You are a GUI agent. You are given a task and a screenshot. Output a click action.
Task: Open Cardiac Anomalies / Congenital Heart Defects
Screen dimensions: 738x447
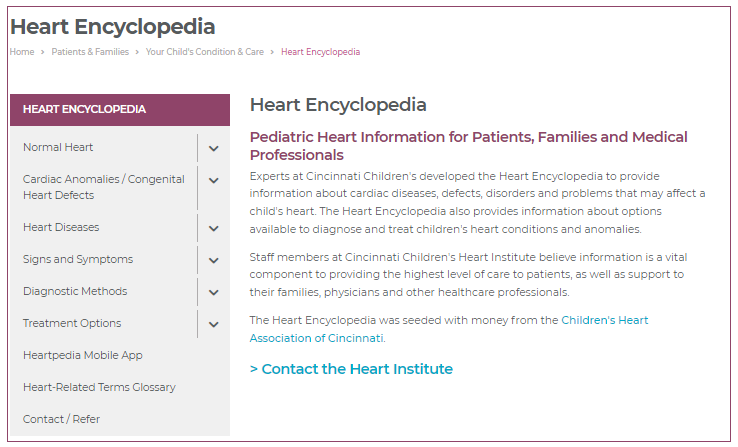[103, 187]
